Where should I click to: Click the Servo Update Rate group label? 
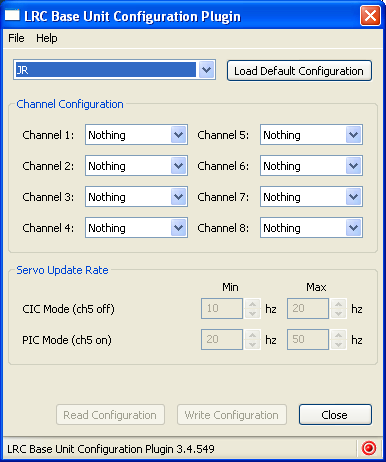pos(62,270)
